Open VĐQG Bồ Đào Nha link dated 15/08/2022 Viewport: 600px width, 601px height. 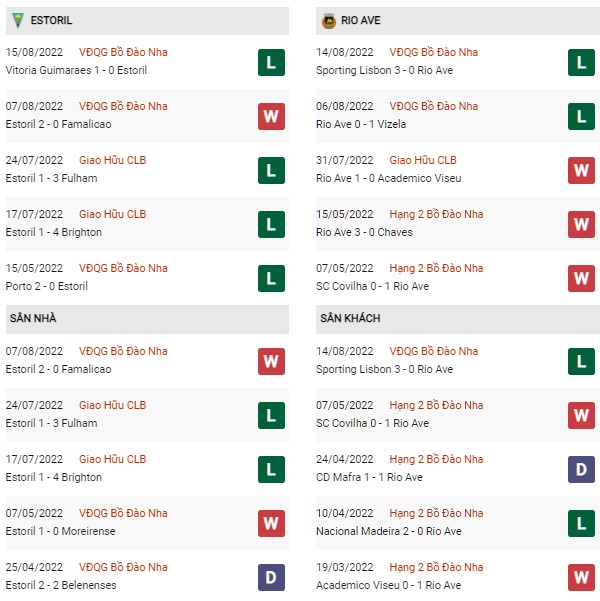click(123, 52)
